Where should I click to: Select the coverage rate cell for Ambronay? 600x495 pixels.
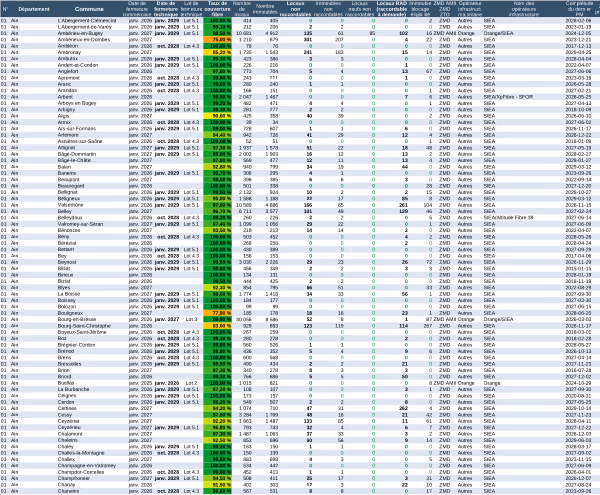coord(216,50)
